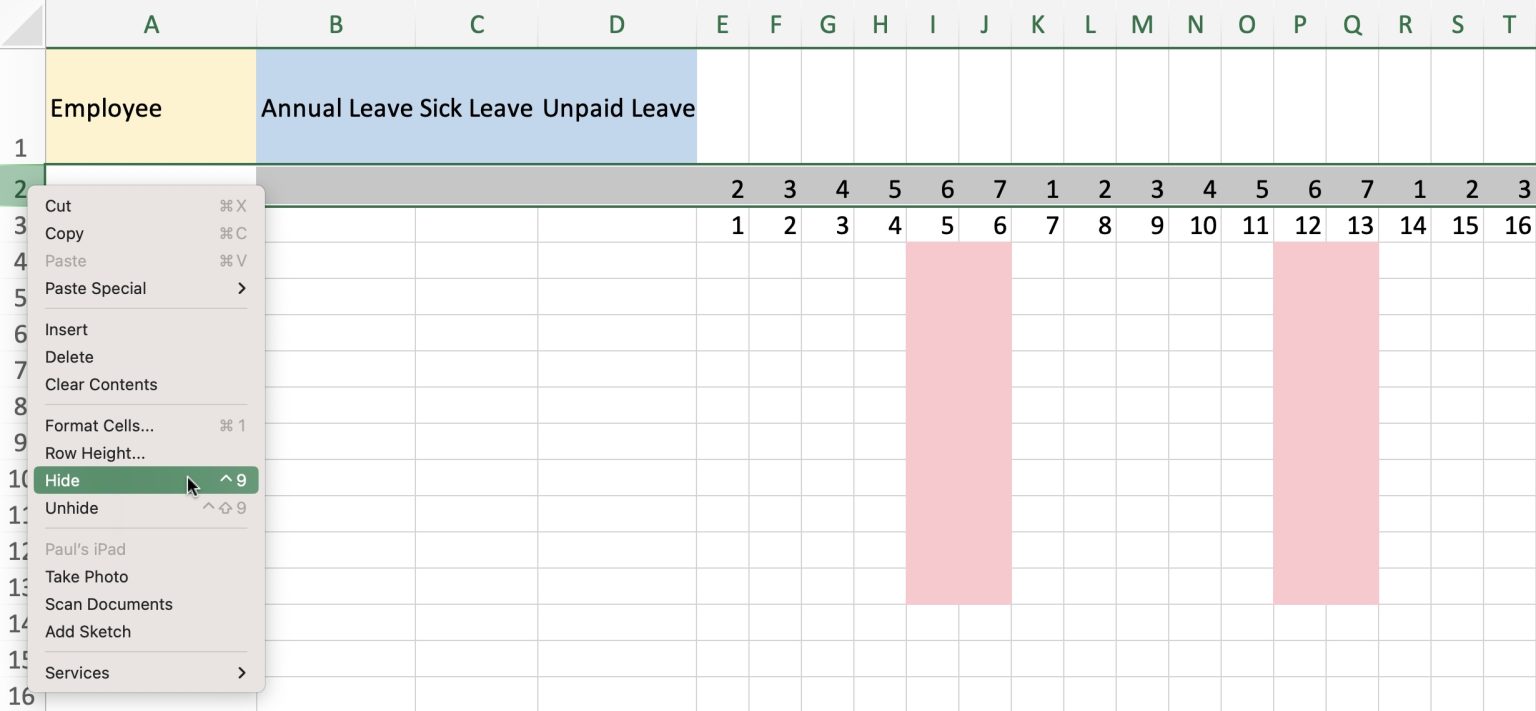Click Cut in the context menu

point(58,206)
